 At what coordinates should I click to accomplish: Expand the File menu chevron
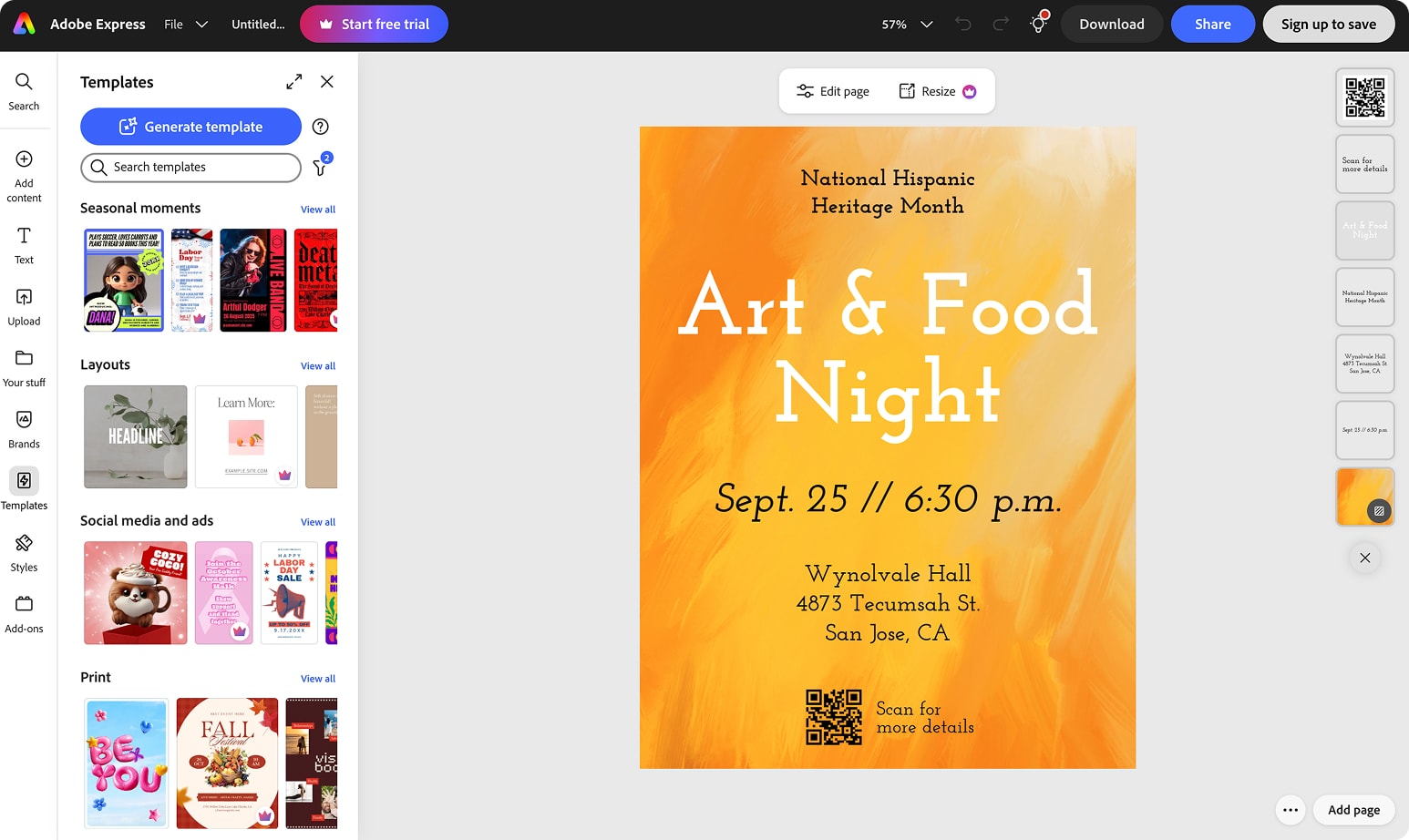point(202,25)
